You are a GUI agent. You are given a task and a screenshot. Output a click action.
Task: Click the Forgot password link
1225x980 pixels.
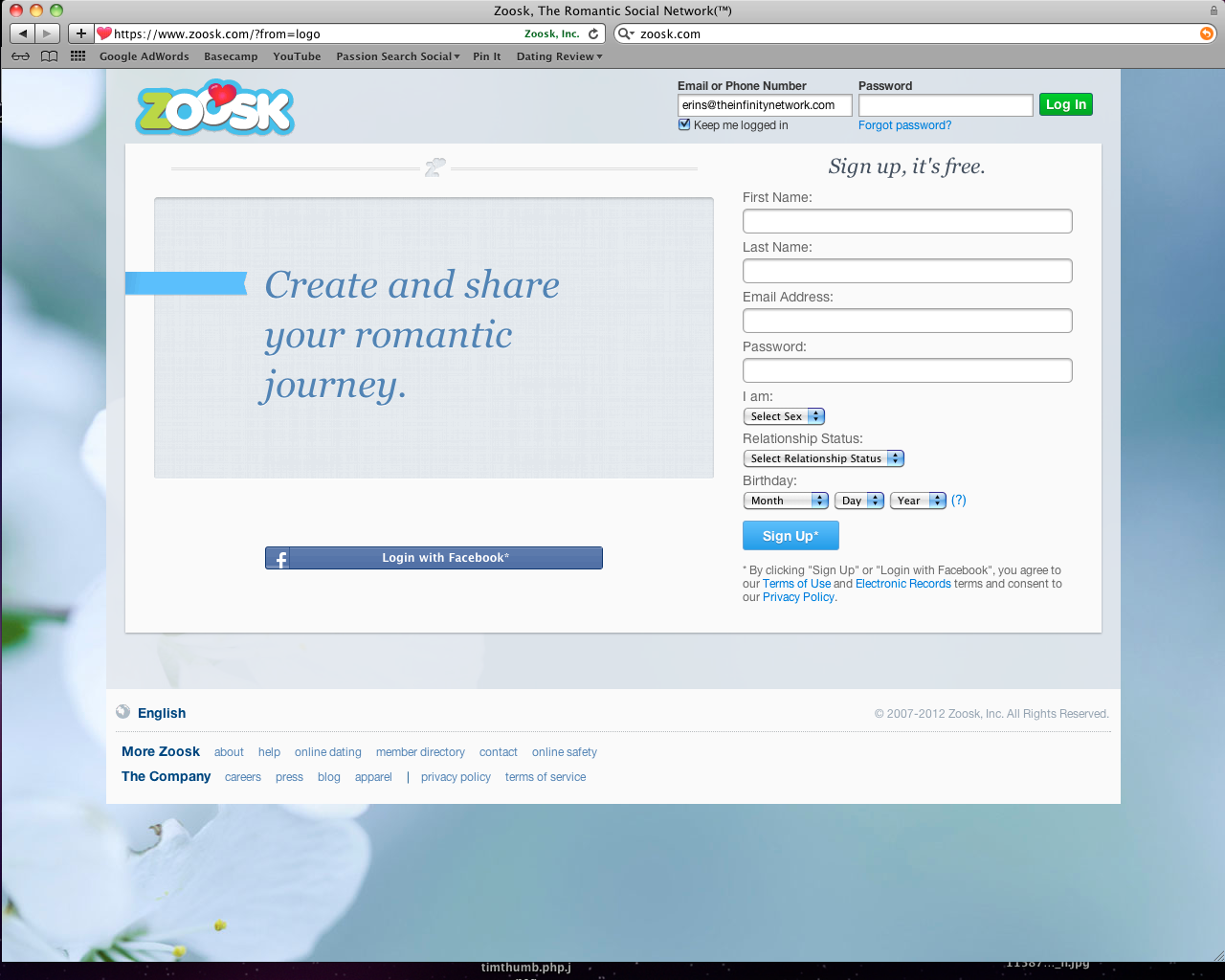(904, 125)
